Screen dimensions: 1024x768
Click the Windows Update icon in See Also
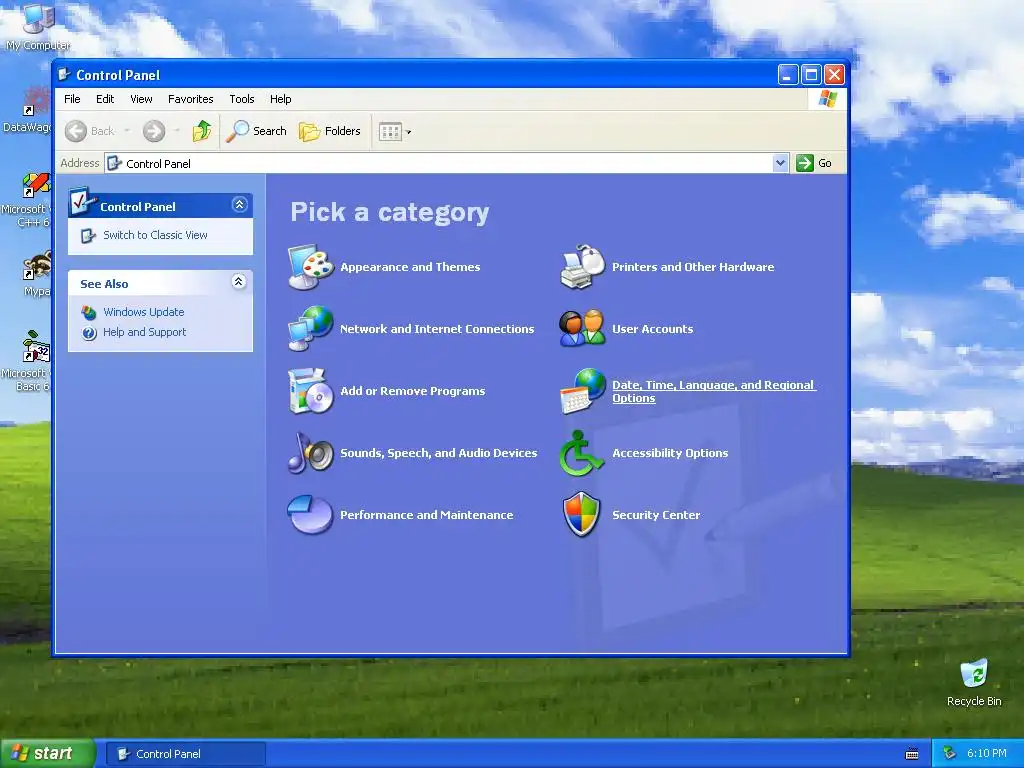click(89, 312)
